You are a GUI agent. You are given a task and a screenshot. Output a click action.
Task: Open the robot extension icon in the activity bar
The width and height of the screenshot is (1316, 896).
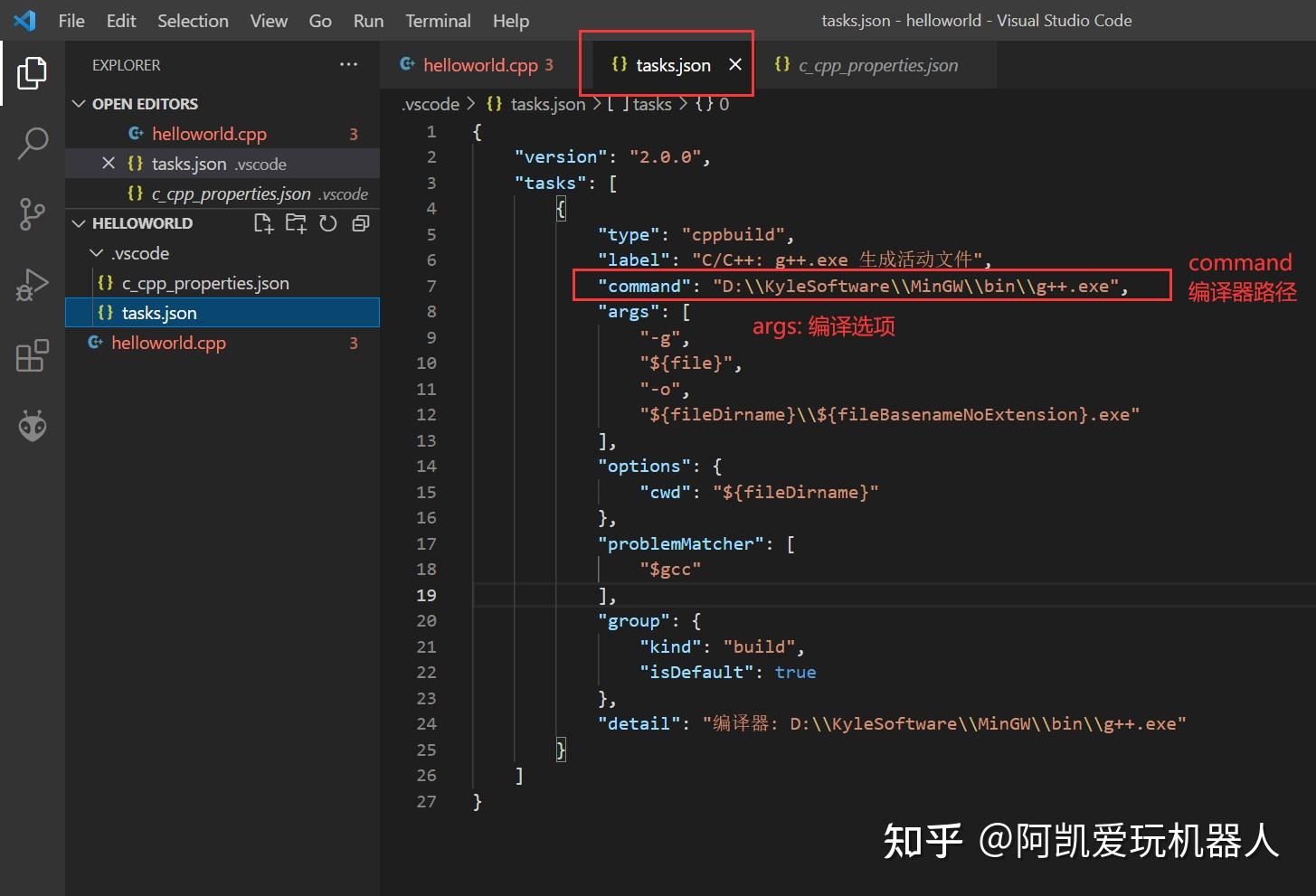click(x=33, y=425)
